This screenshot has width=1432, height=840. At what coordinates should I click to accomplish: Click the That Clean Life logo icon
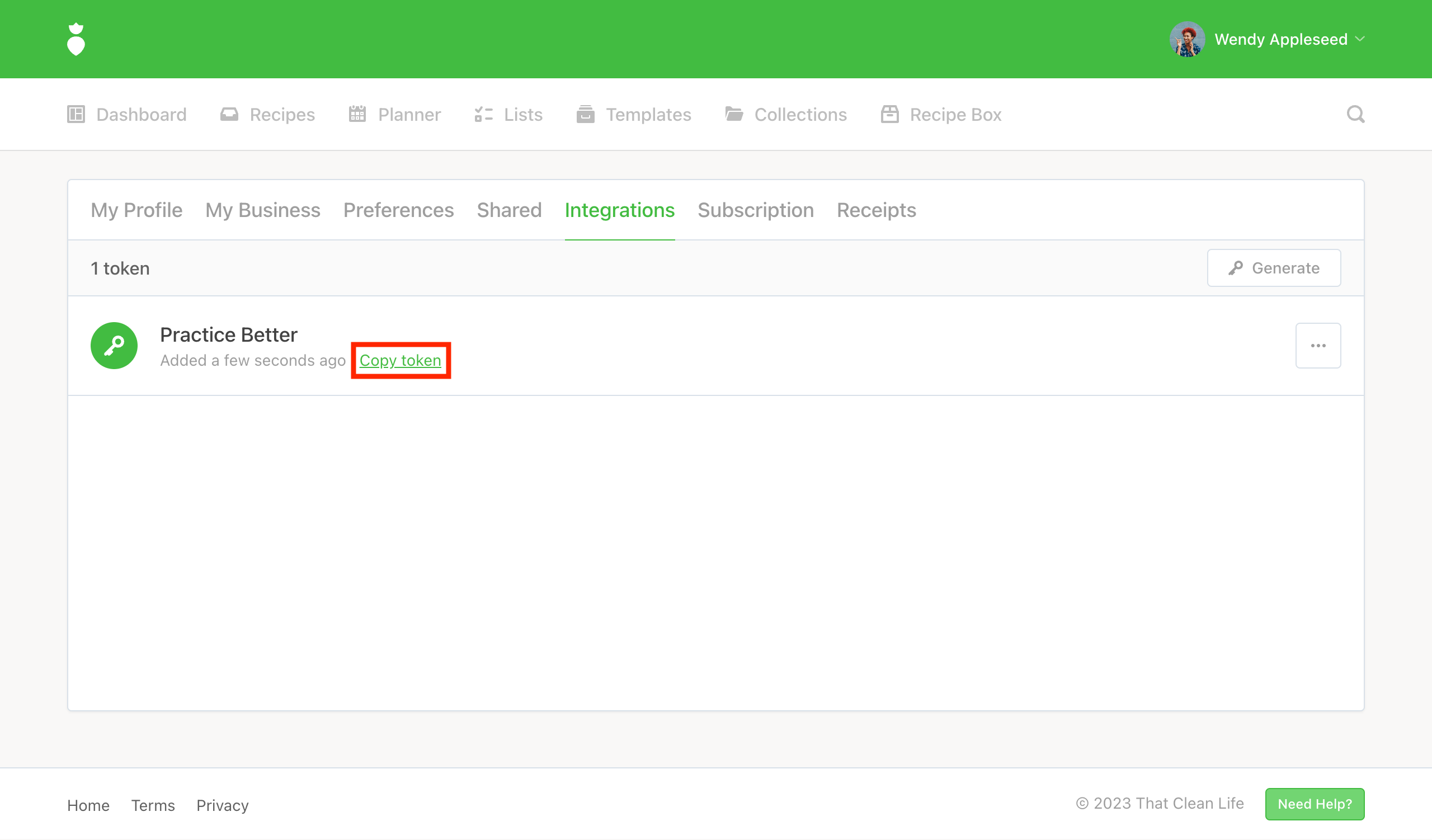(76, 39)
